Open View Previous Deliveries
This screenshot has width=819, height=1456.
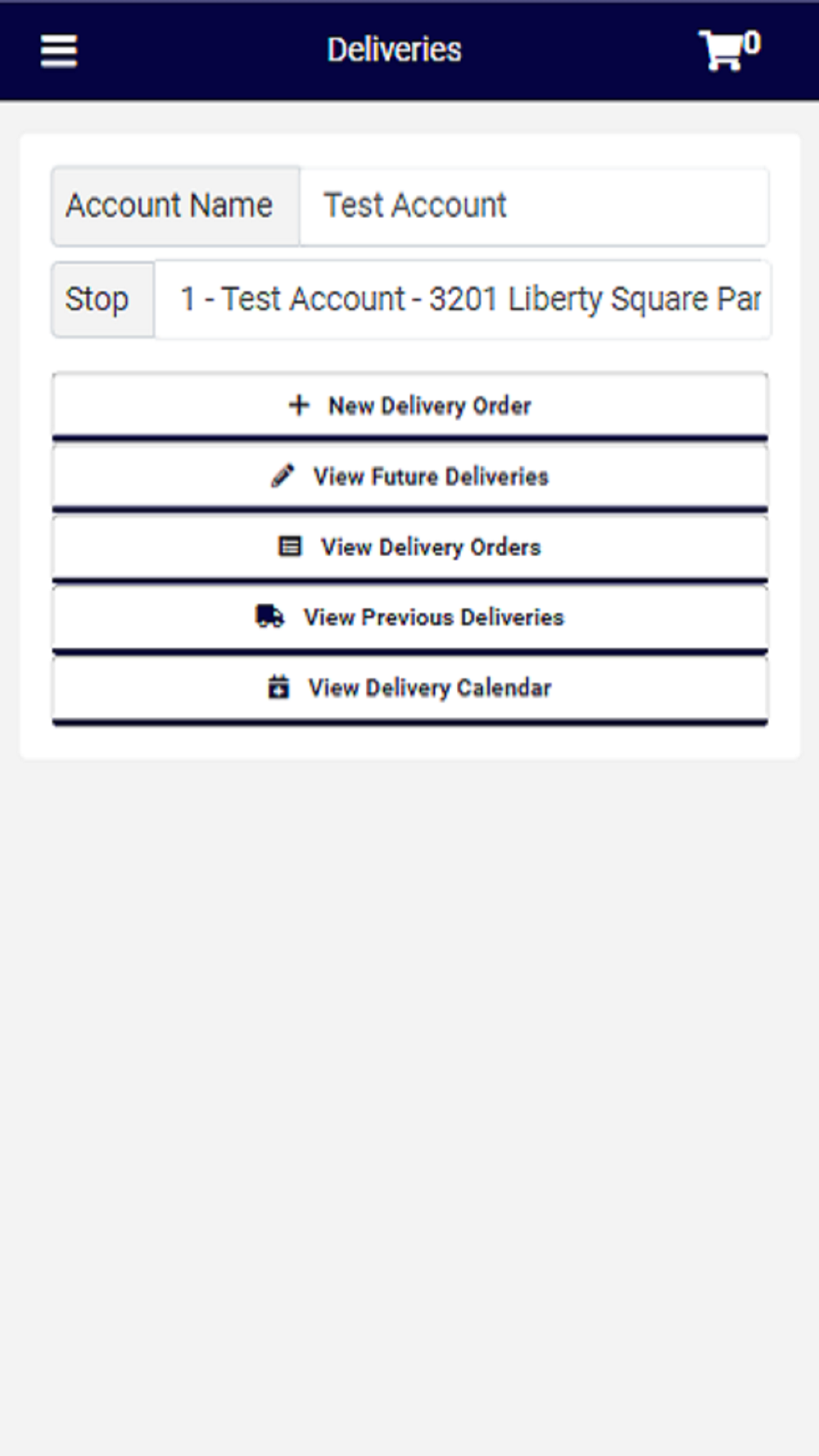pos(410,617)
